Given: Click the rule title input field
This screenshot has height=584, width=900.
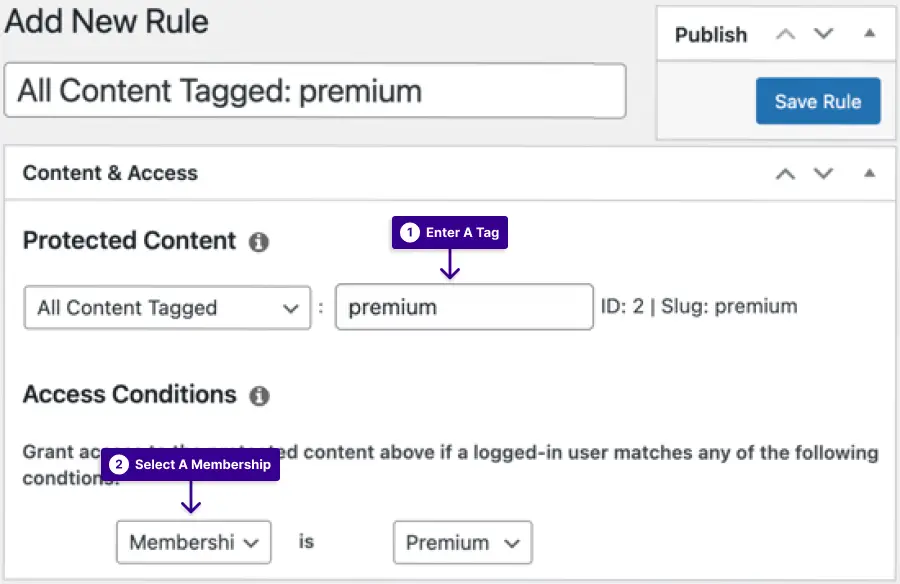Looking at the screenshot, I should (x=315, y=91).
